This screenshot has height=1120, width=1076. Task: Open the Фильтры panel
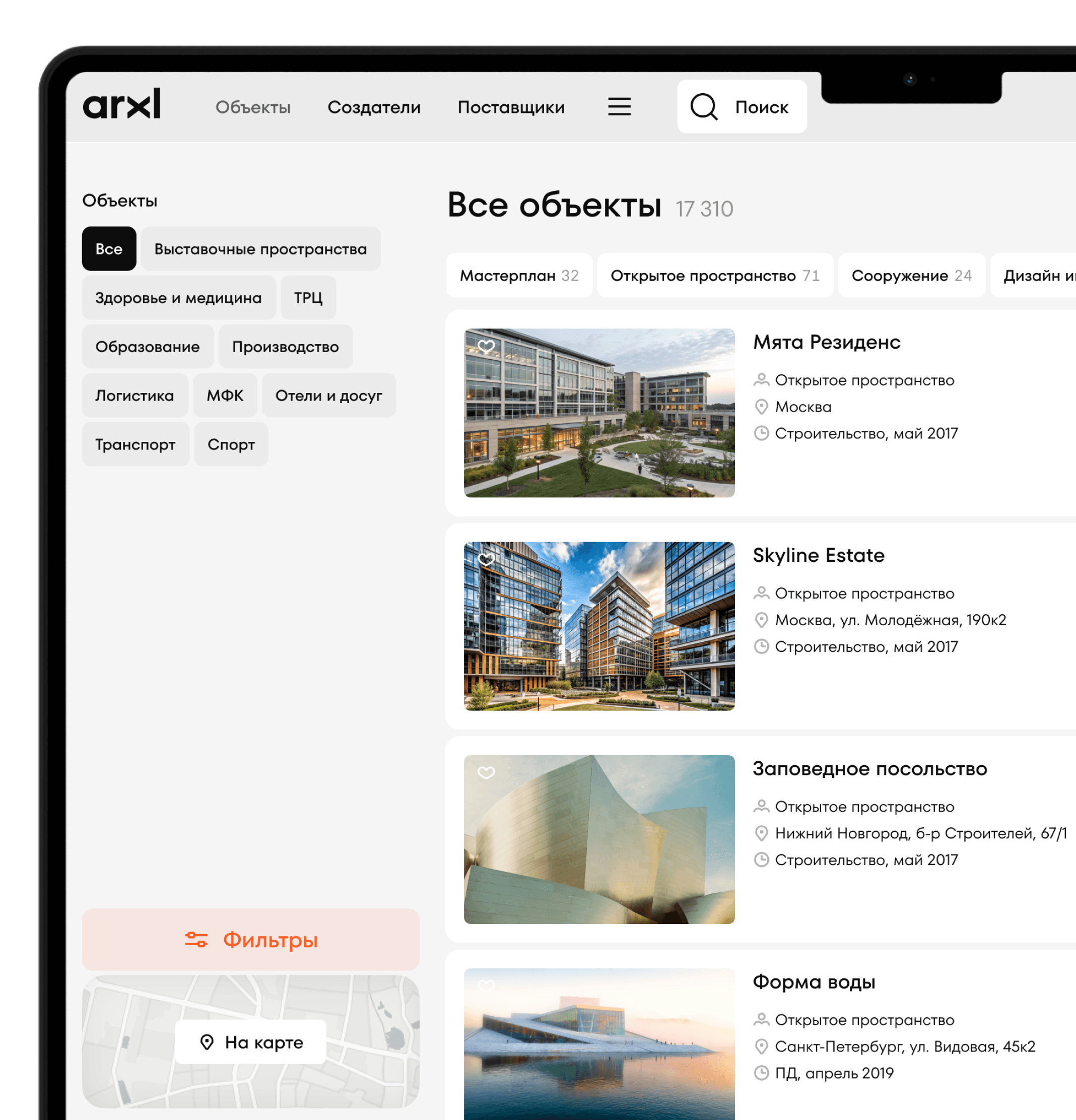click(251, 940)
